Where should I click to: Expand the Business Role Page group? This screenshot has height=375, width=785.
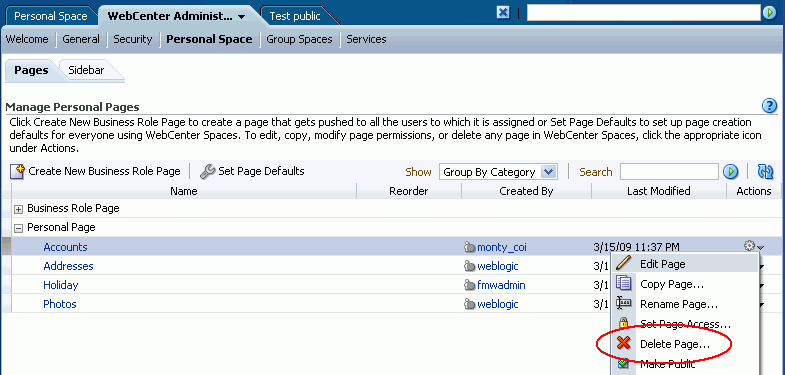(x=19, y=209)
